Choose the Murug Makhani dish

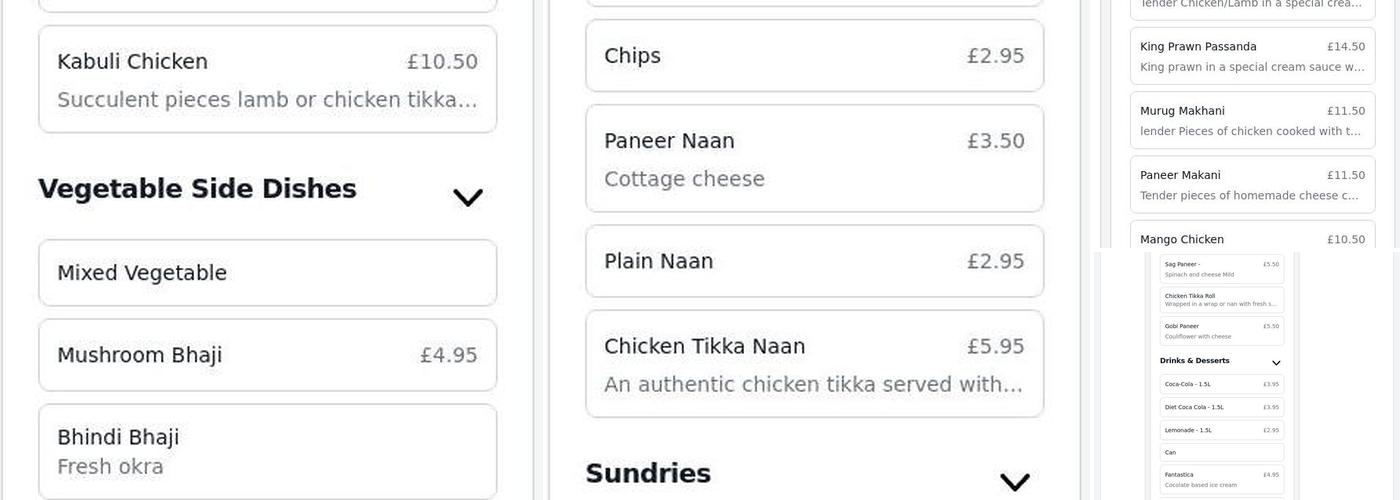pyautogui.click(x=1252, y=120)
